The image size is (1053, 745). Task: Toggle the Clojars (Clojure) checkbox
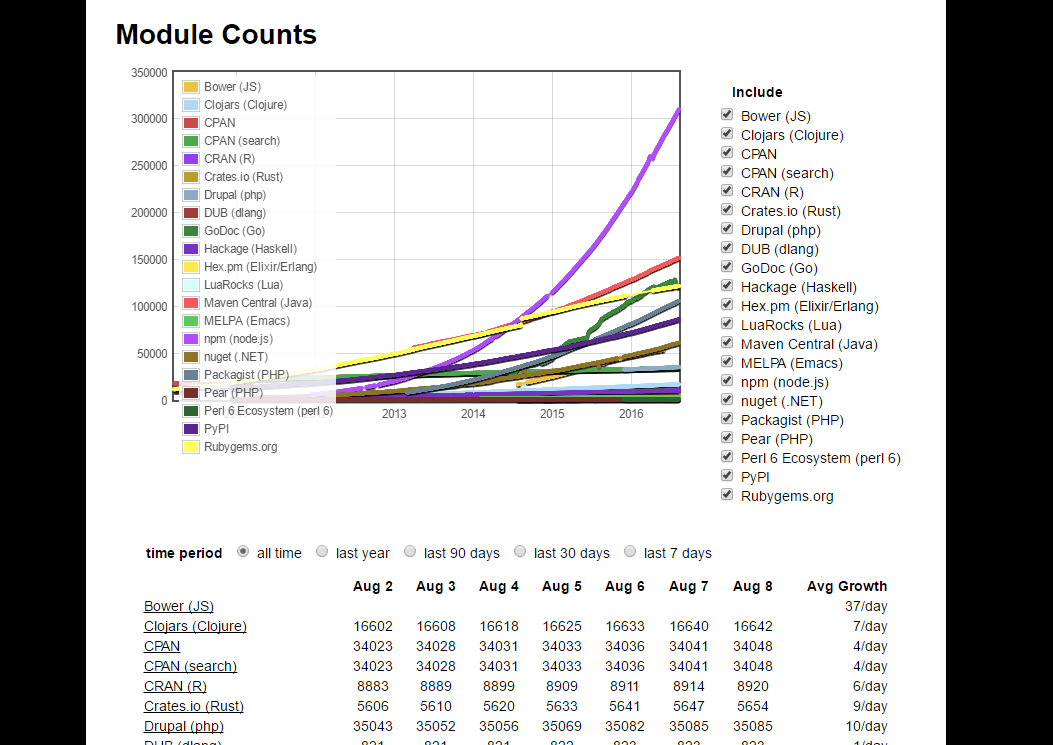click(727, 133)
